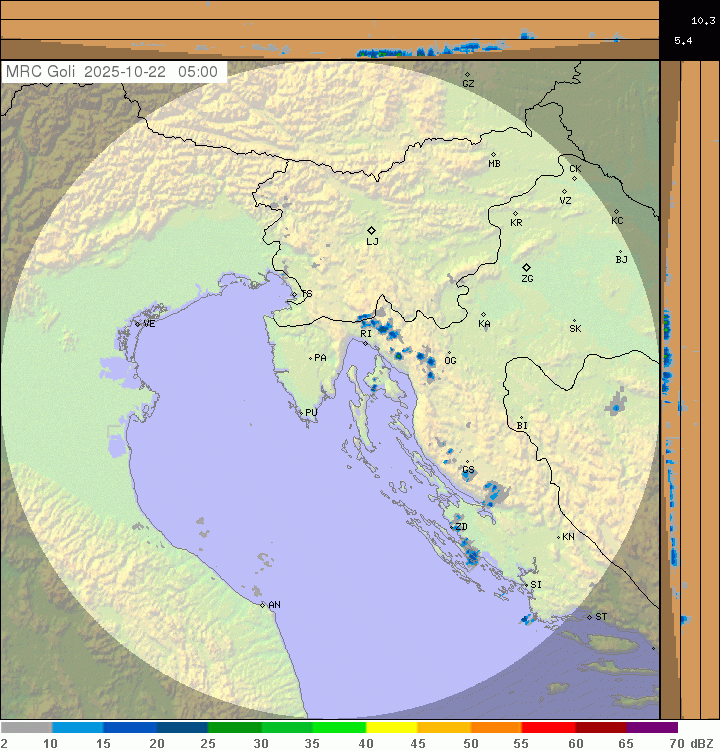Click the radar echo cluster near Ogulin (OG)

point(428,363)
